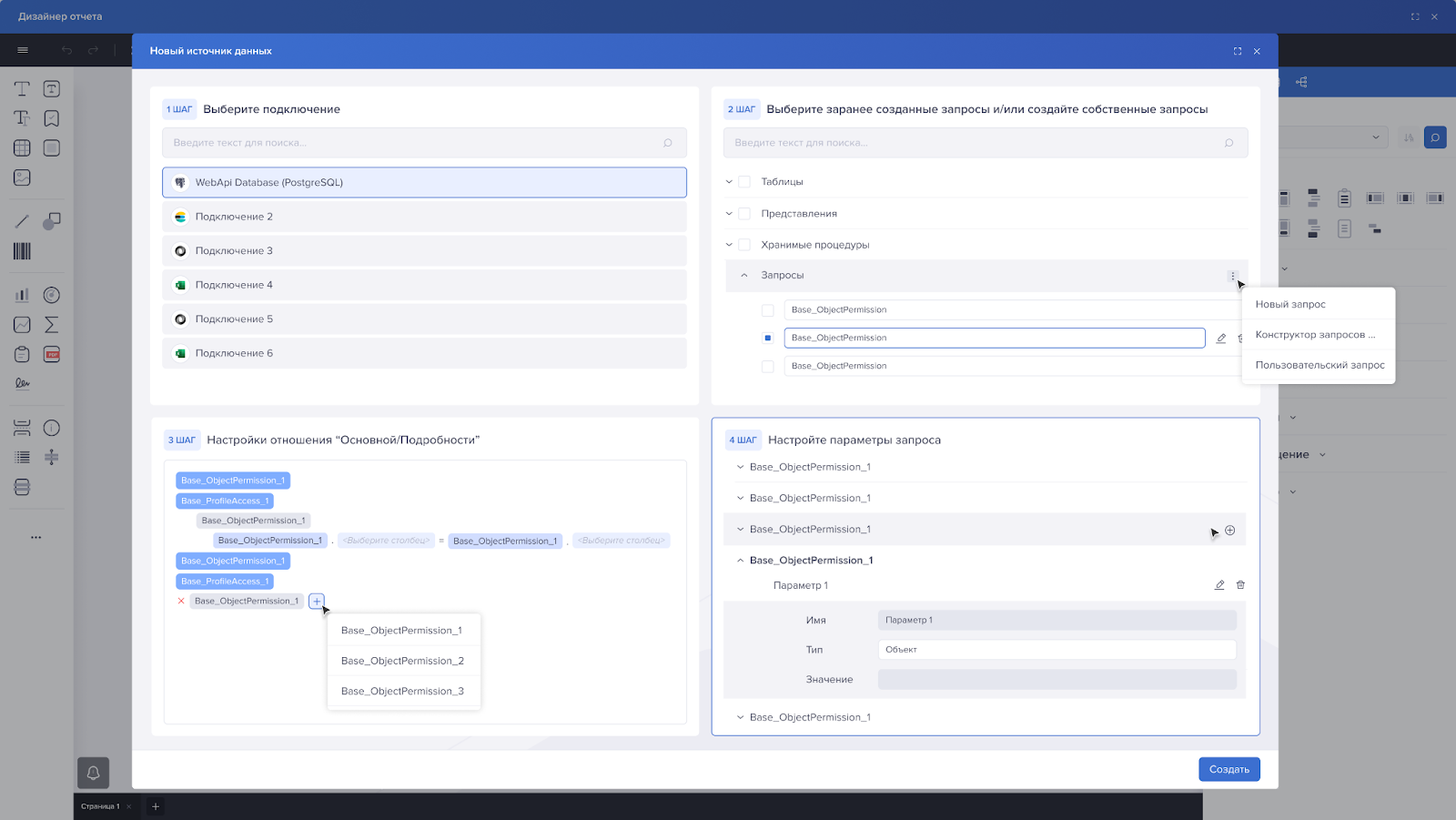This screenshot has height=820, width=1456.
Task: Open the three-dot menu in Запросы row
Action: pos(1232,276)
